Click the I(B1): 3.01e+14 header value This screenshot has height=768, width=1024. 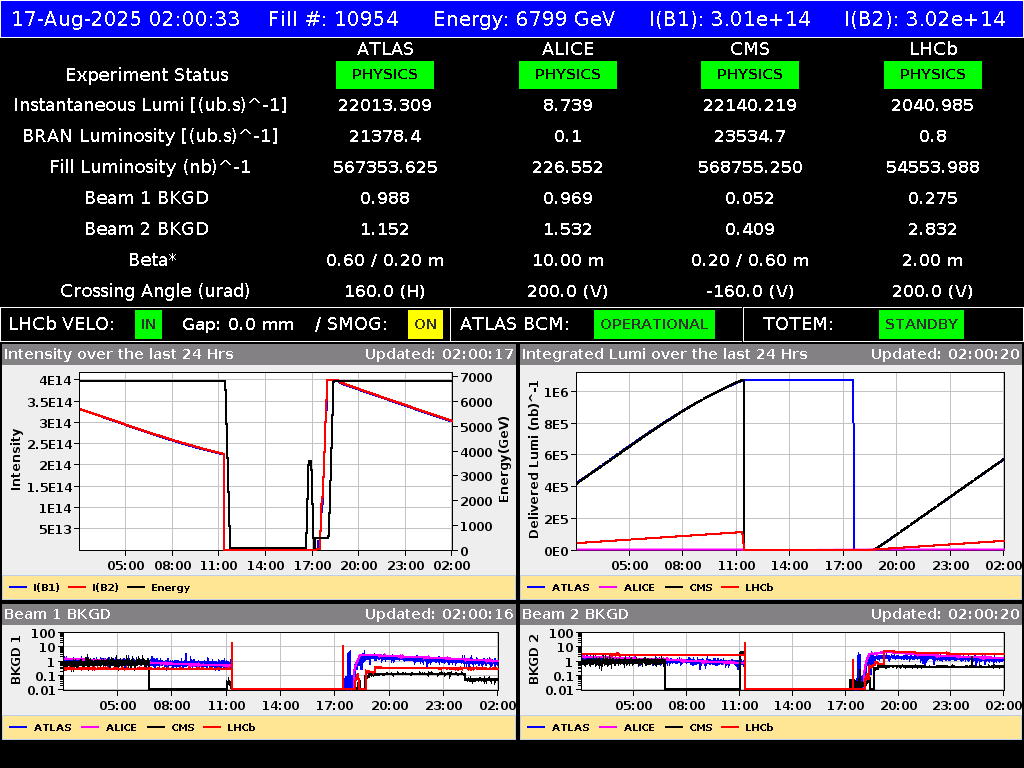click(729, 18)
